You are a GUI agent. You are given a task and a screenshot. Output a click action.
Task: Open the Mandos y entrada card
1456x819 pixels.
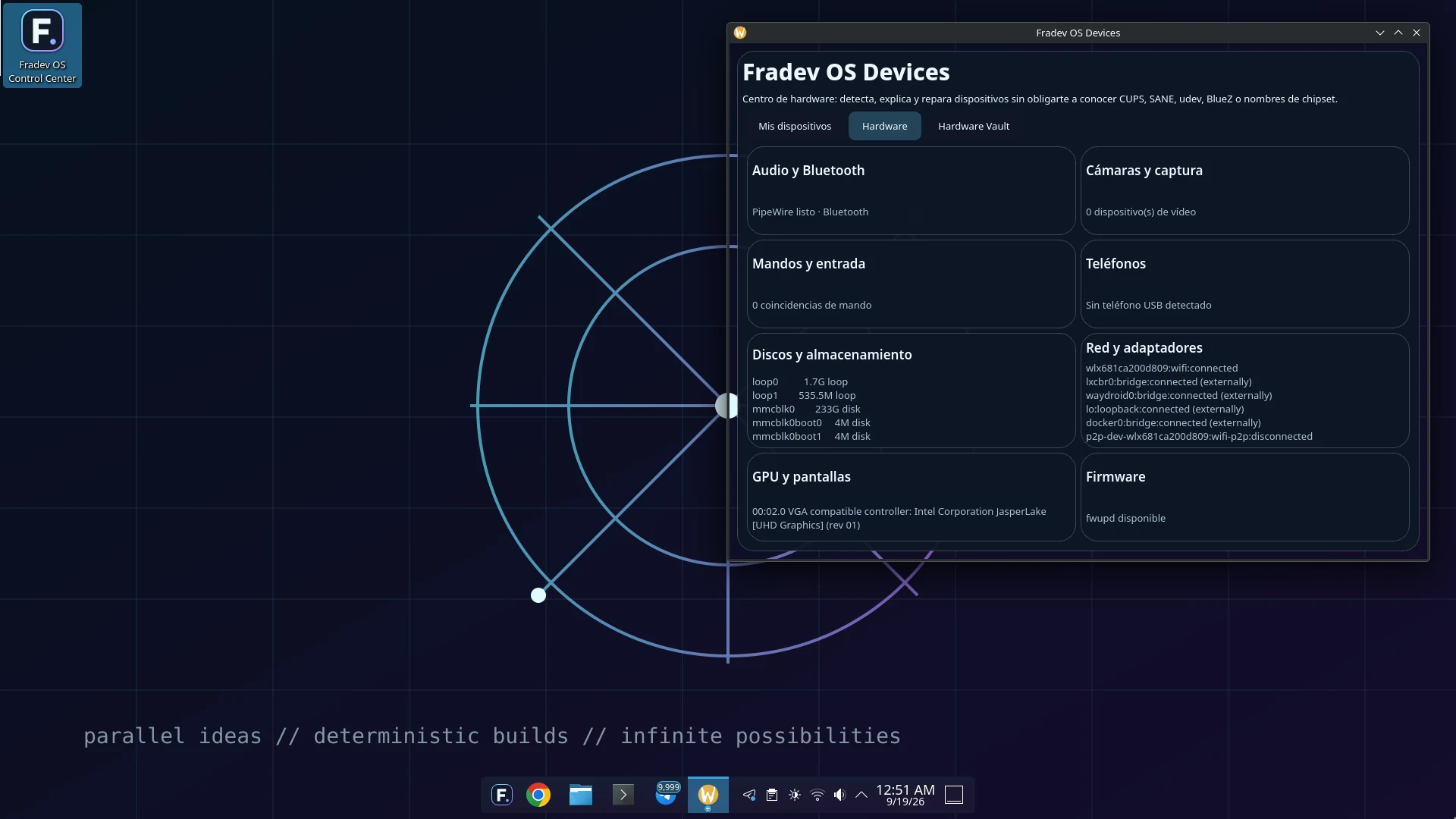tap(911, 284)
